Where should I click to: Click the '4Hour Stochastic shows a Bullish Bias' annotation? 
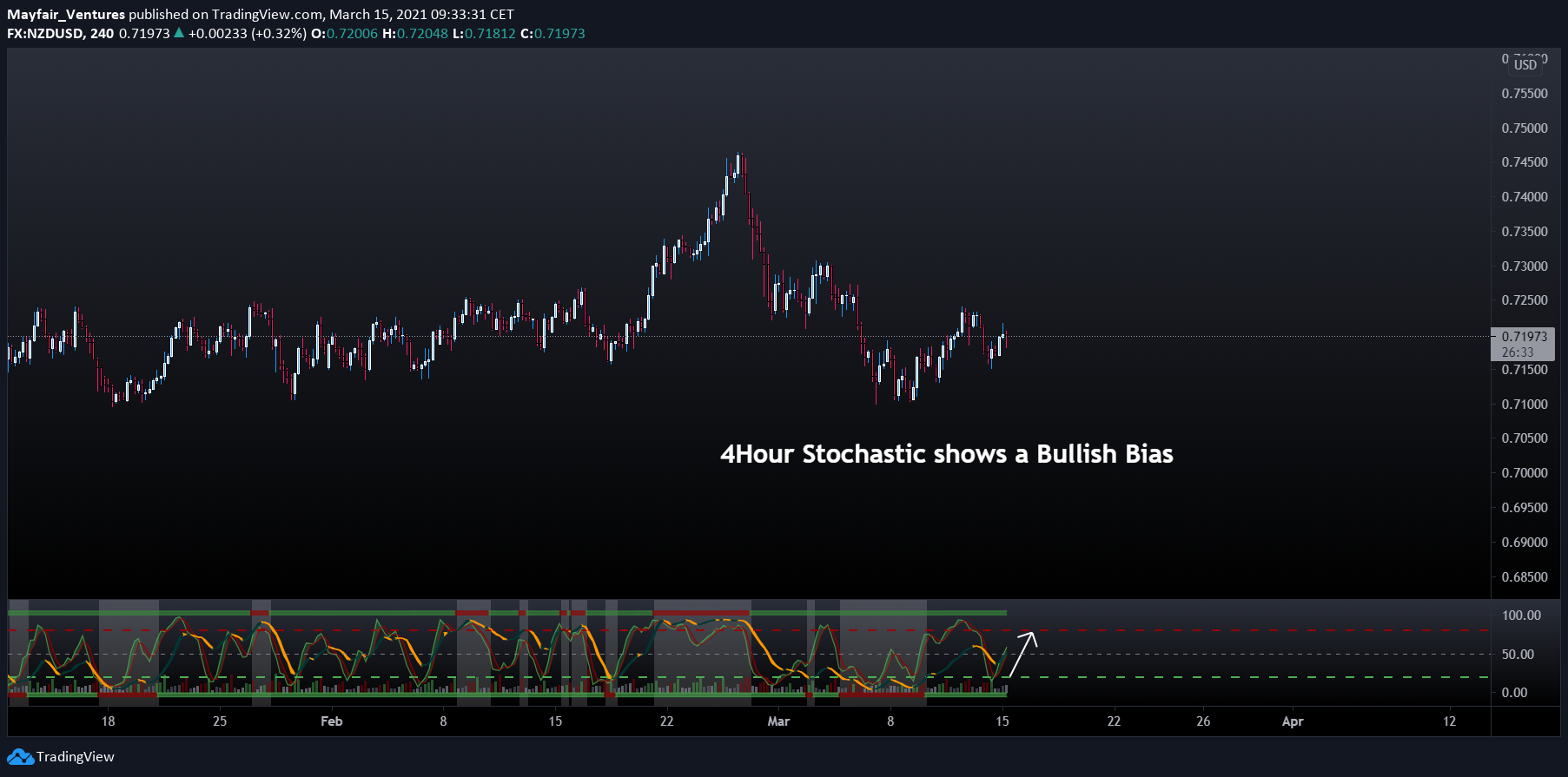coord(947,454)
